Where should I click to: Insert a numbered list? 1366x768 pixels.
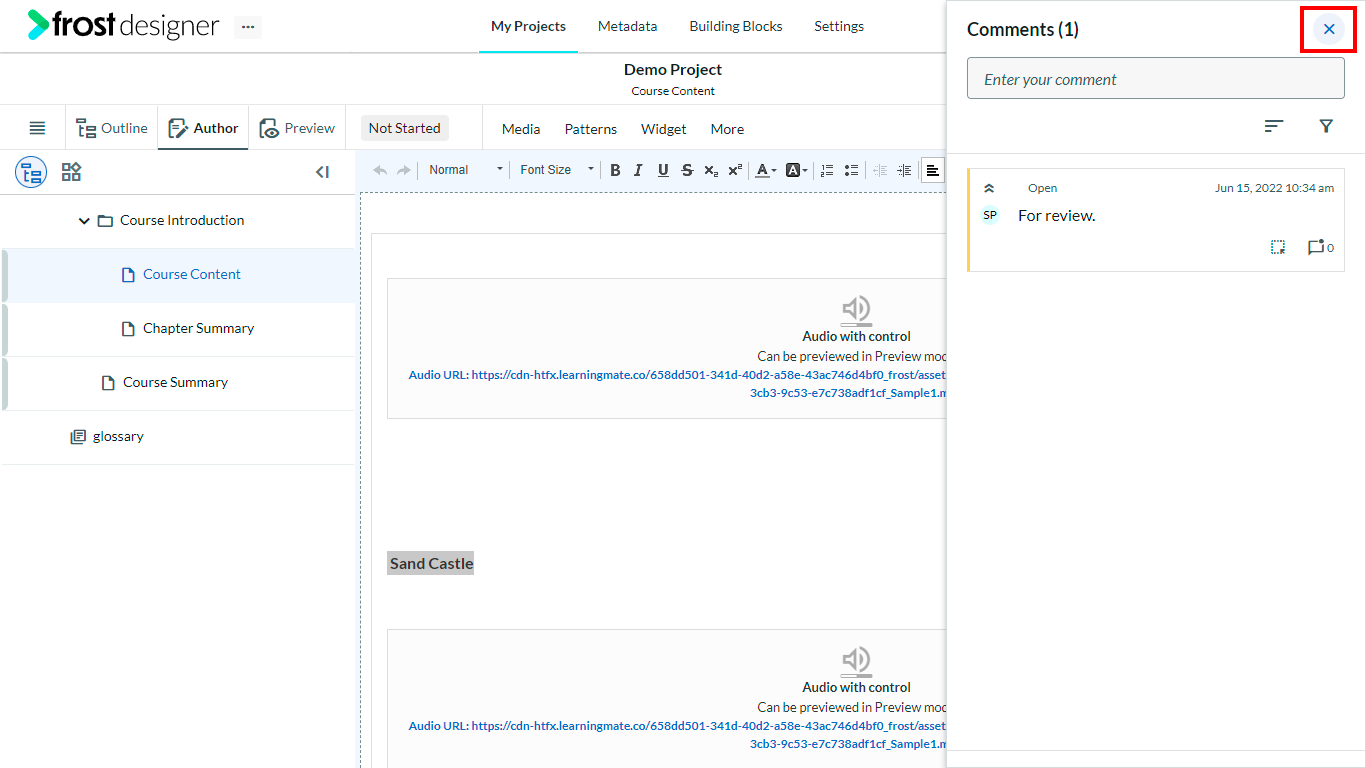pos(827,170)
